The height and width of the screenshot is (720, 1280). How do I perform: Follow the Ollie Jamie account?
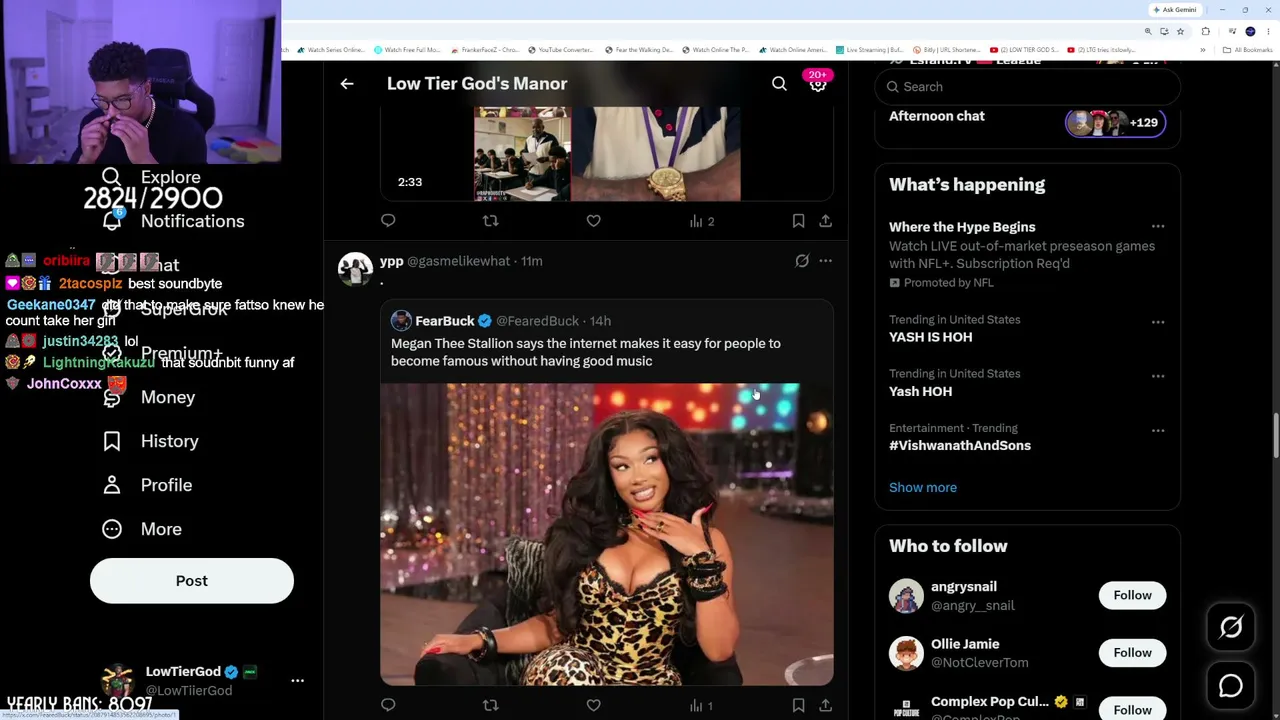click(x=1132, y=653)
